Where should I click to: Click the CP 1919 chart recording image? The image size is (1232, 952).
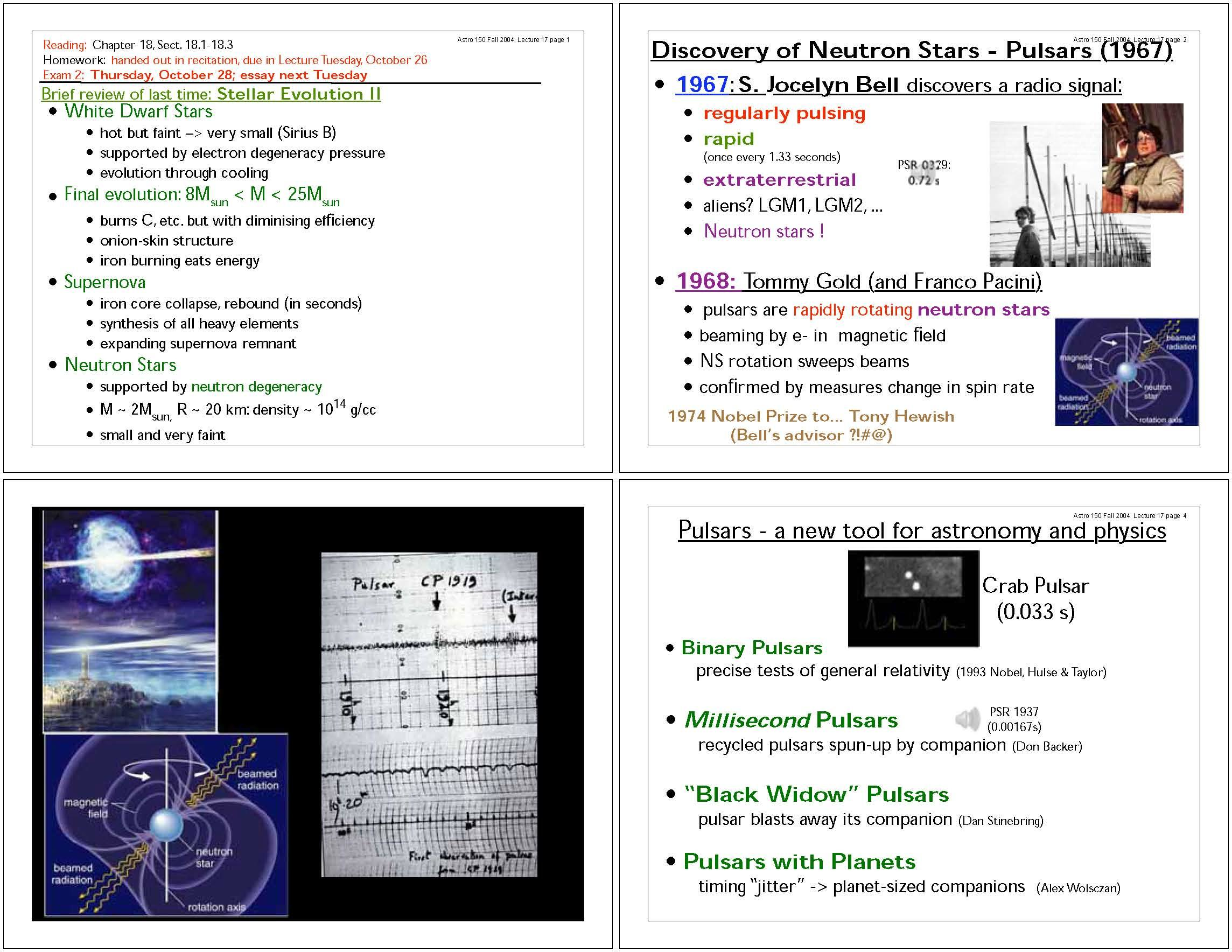[429, 714]
